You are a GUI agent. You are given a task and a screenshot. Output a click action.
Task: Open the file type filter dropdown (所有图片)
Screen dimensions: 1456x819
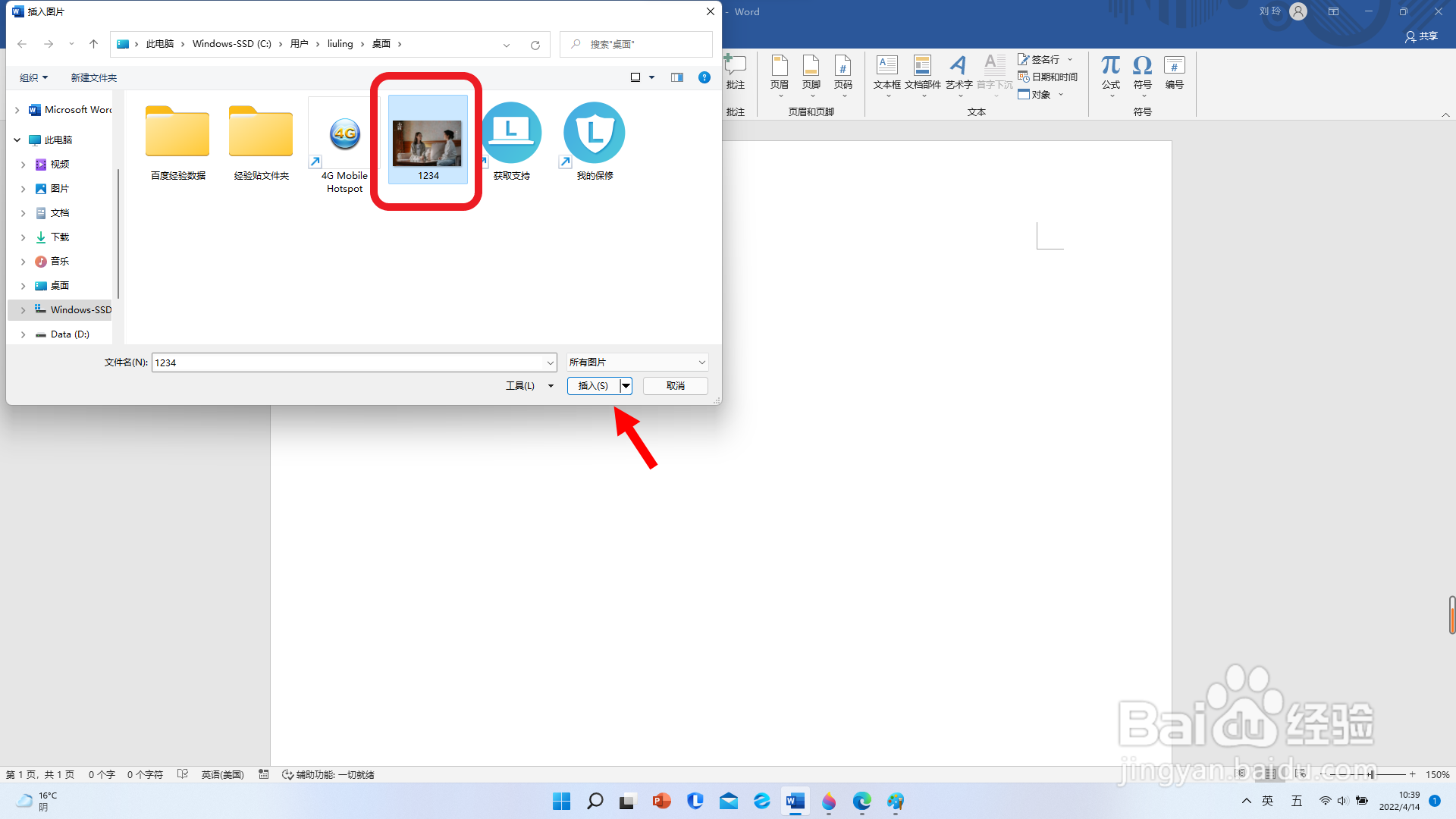[637, 362]
